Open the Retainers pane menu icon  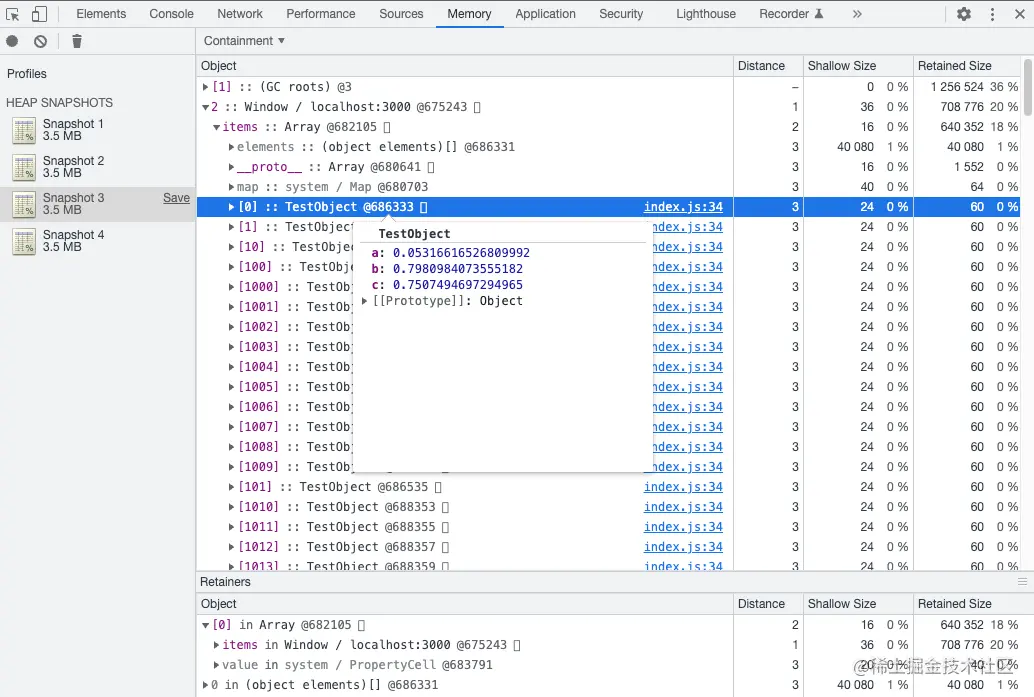(1022, 582)
